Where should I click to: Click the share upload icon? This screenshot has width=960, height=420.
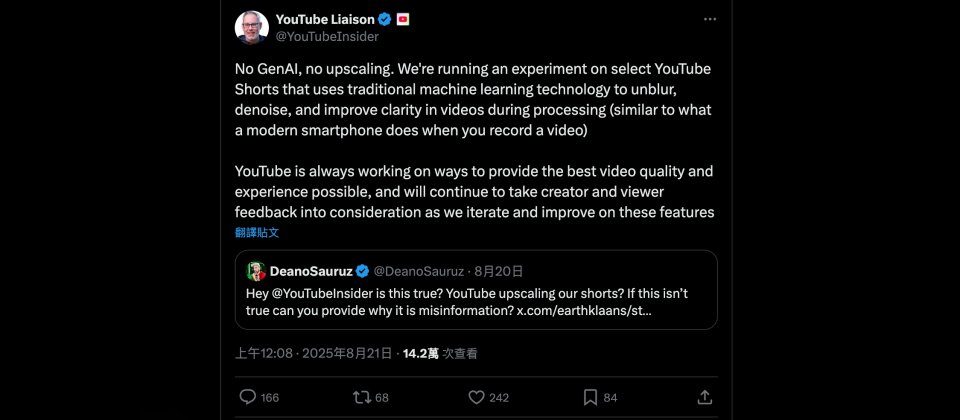click(x=705, y=397)
